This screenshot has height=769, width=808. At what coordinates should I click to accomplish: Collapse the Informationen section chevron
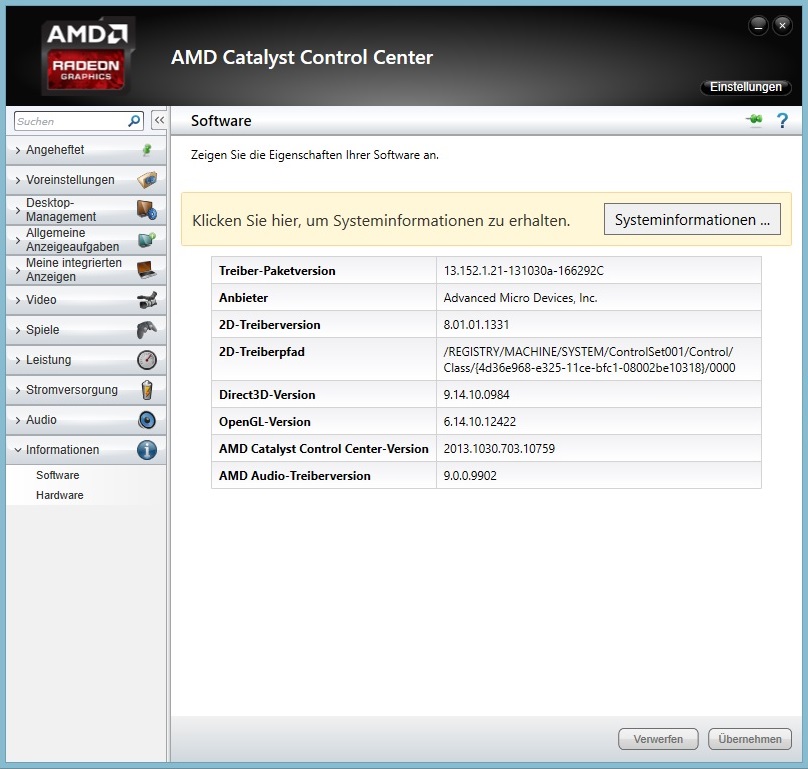coord(18,450)
